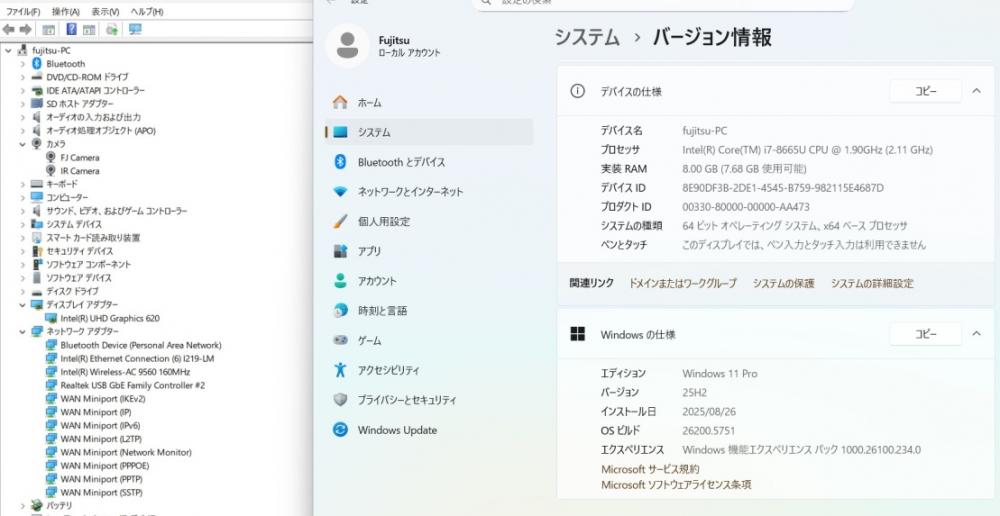
Task: Select the Bluetooth icon in device tree
Action: [x=36, y=64]
